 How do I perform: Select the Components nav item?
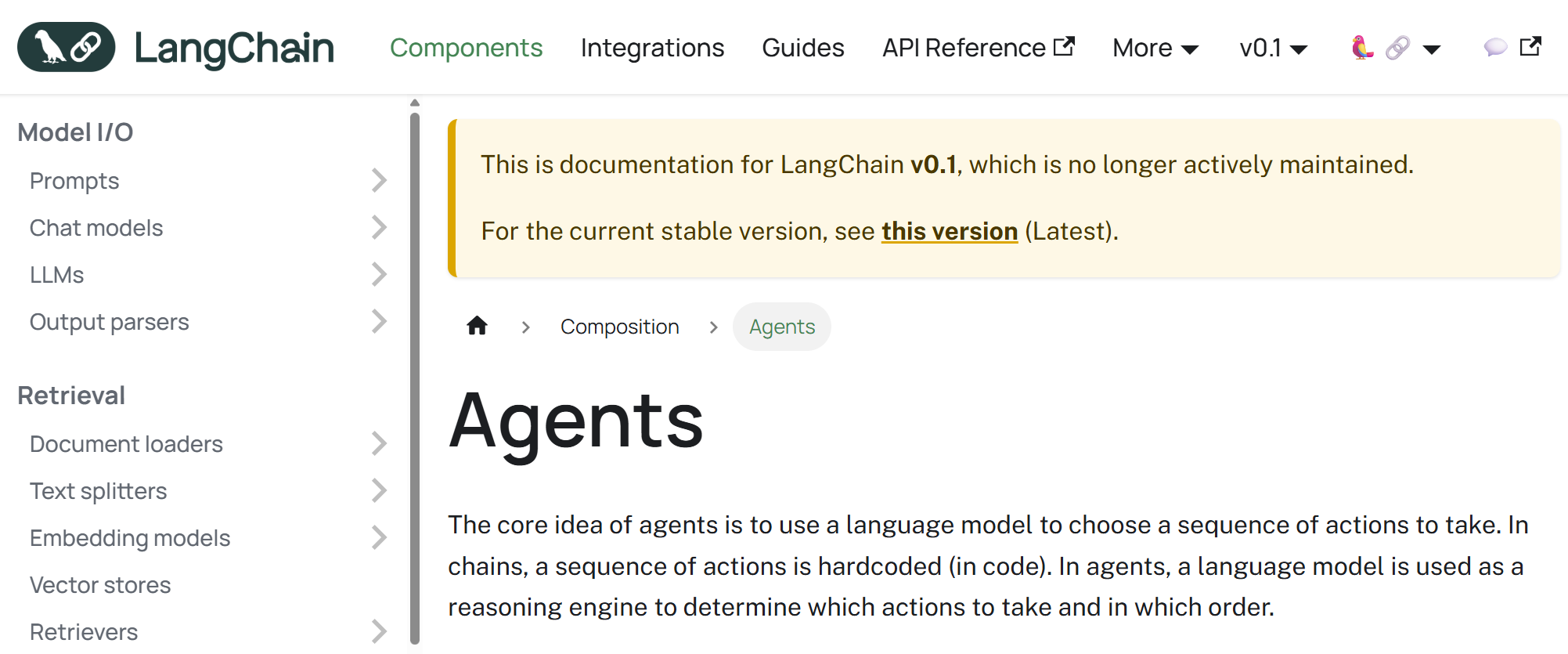click(466, 48)
